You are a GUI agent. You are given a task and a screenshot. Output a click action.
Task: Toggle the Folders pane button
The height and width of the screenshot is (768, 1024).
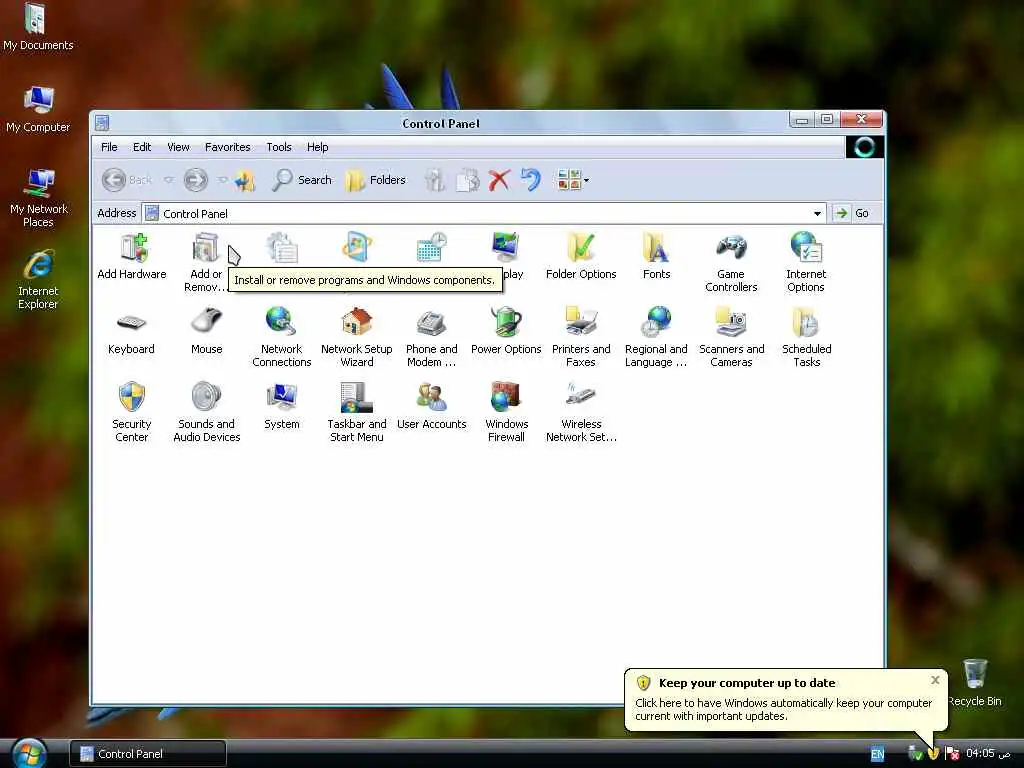click(376, 180)
